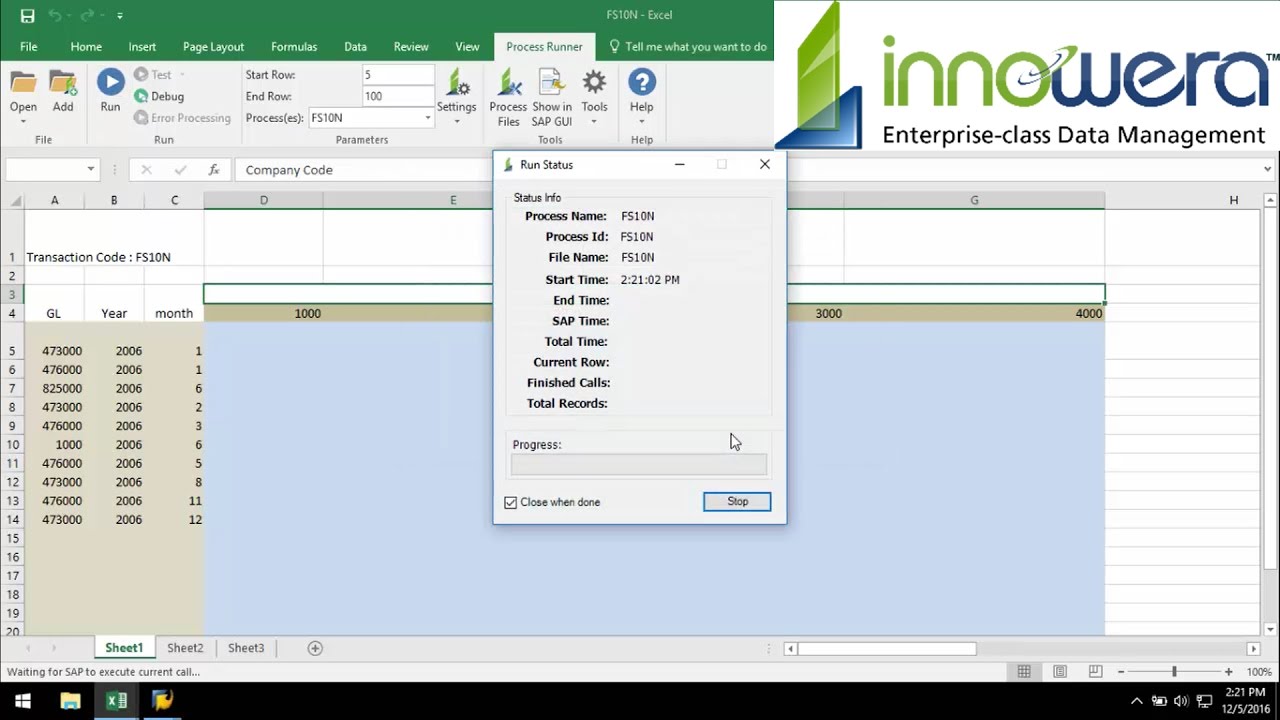Screen dimensions: 1280x720
Task: Click the formula bar Enter checkmark icon
Action: click(x=180, y=170)
